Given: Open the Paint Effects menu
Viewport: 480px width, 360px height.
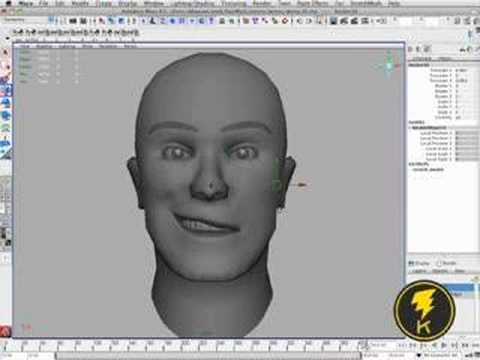Looking at the screenshot, I should click(x=313, y=4).
